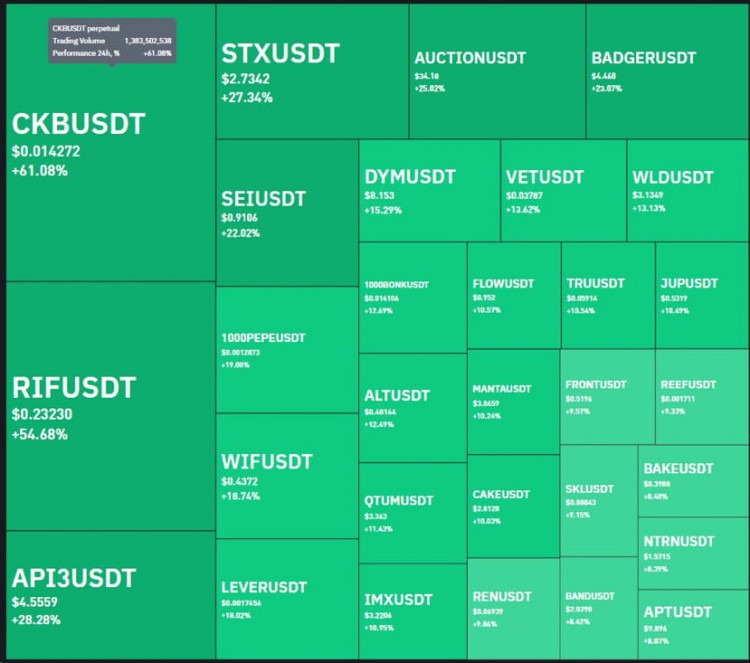Click the CKBUSDT heatmap tile

click(110, 143)
